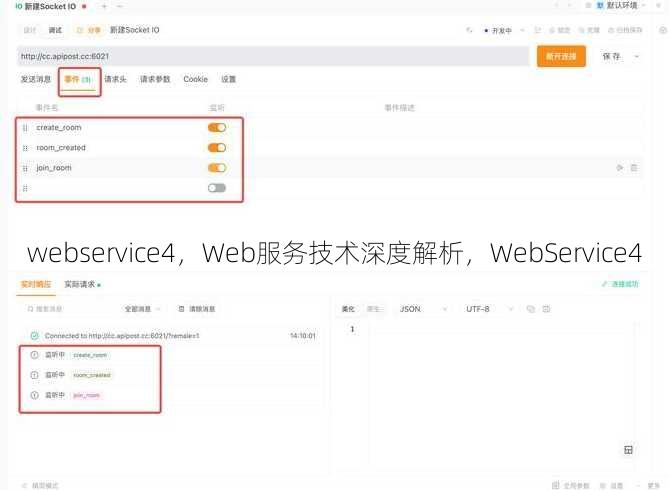This screenshot has width=669, height=490.
Task: Click the copy response icon
Action: click(531, 309)
